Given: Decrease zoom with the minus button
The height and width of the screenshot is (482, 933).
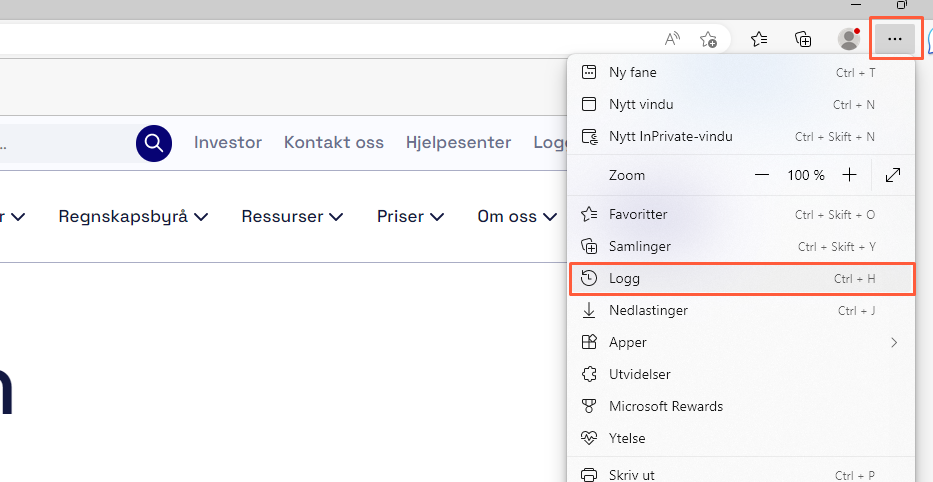Looking at the screenshot, I should (762, 175).
